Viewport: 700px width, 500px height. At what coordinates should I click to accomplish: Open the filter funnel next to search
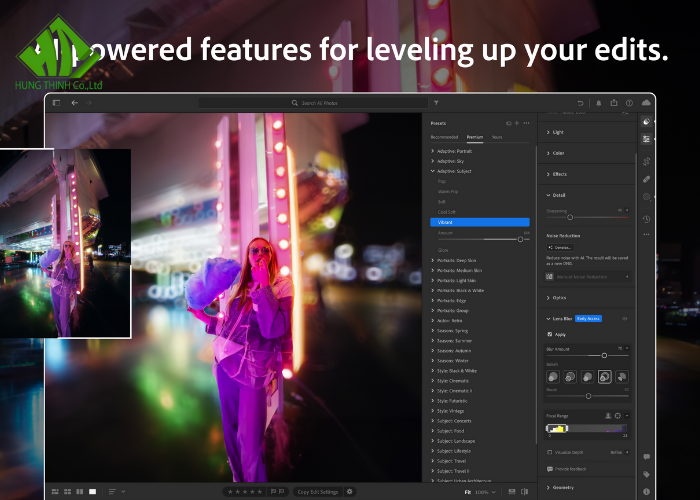coord(436,103)
